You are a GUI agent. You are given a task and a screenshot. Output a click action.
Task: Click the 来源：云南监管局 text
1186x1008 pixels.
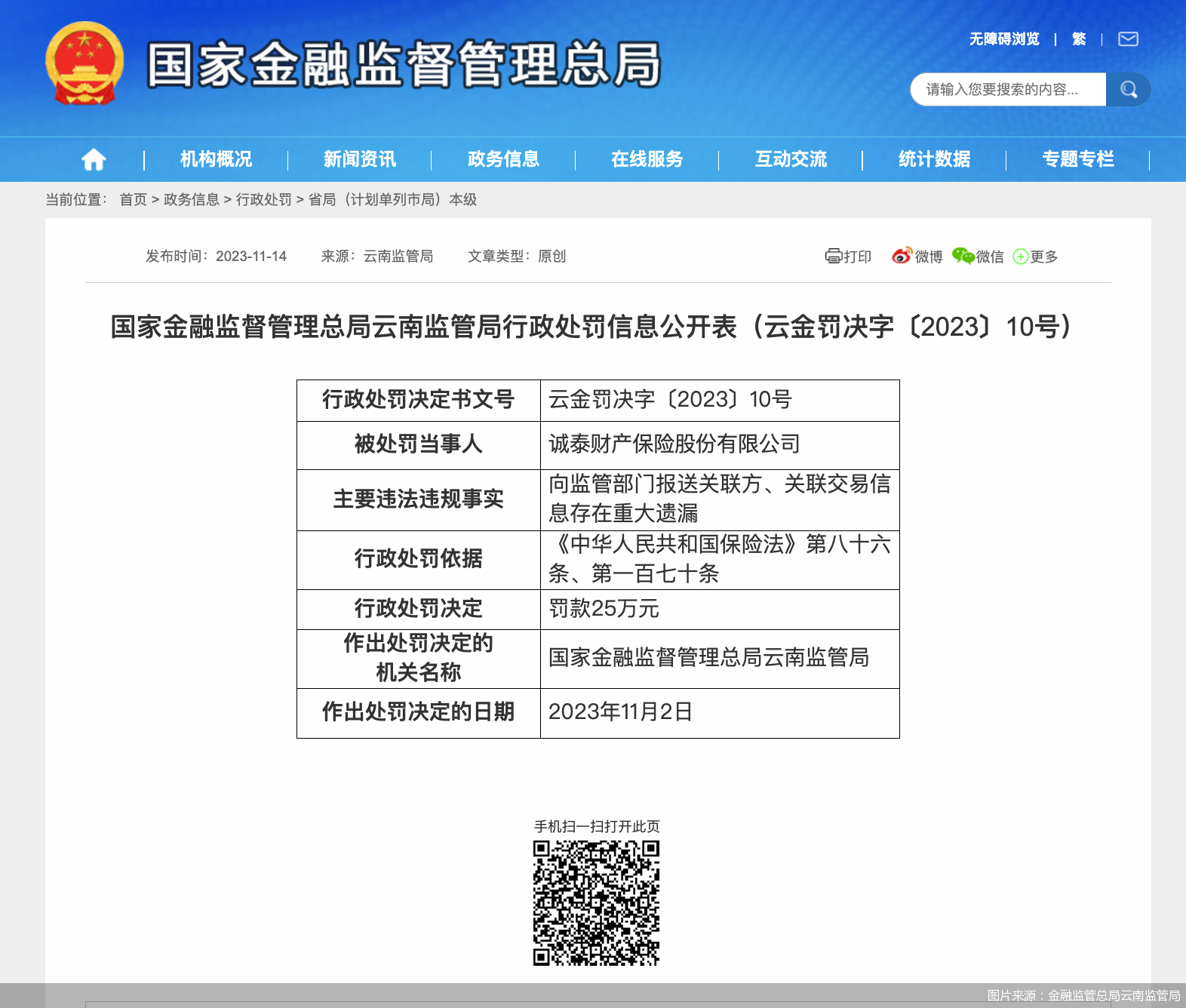(x=377, y=257)
